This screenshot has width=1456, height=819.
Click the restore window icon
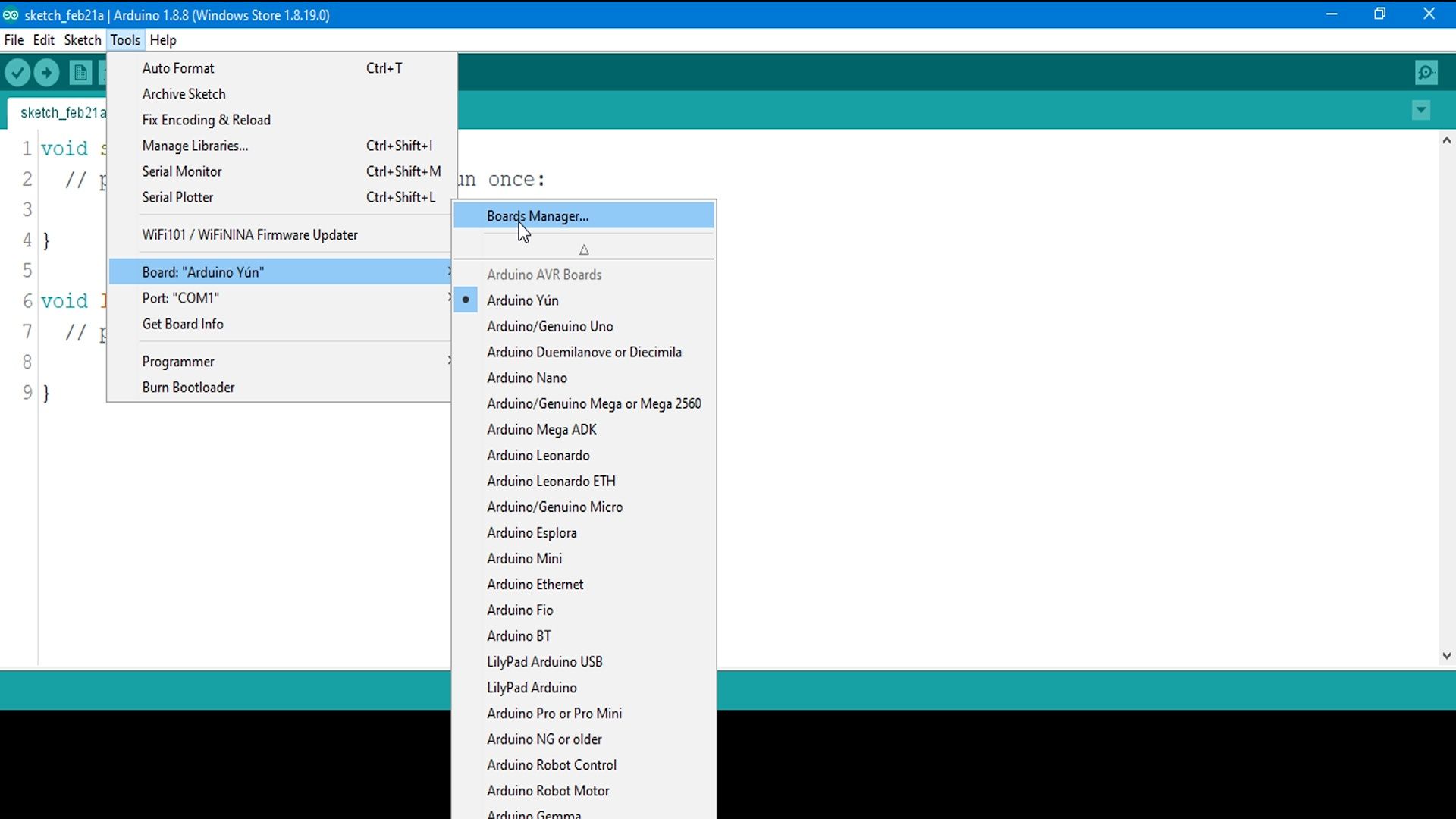1379,14
